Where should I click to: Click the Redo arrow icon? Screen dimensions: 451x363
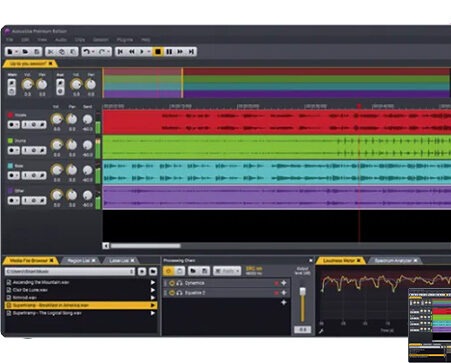[x=102, y=52]
